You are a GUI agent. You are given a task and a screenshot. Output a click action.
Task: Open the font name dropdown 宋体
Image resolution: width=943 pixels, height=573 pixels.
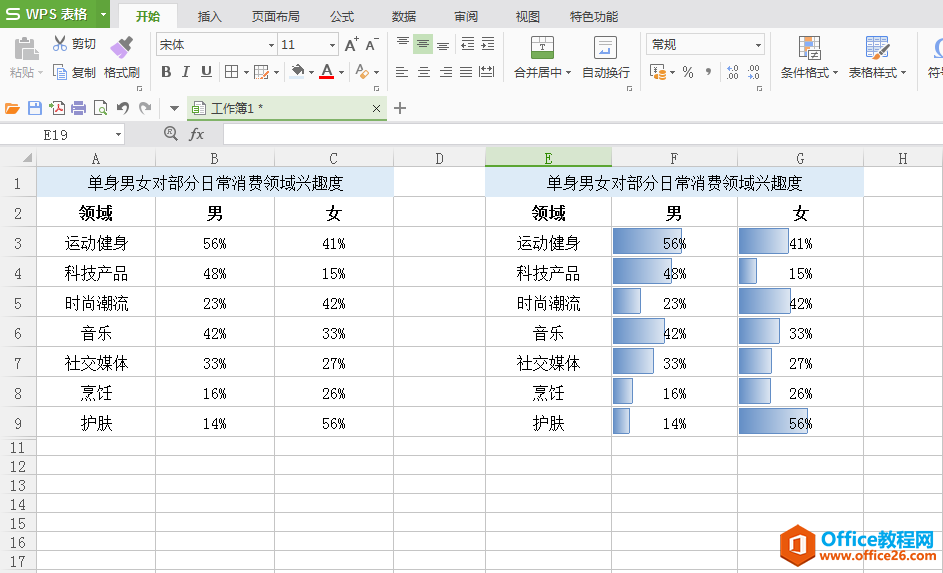click(x=271, y=45)
